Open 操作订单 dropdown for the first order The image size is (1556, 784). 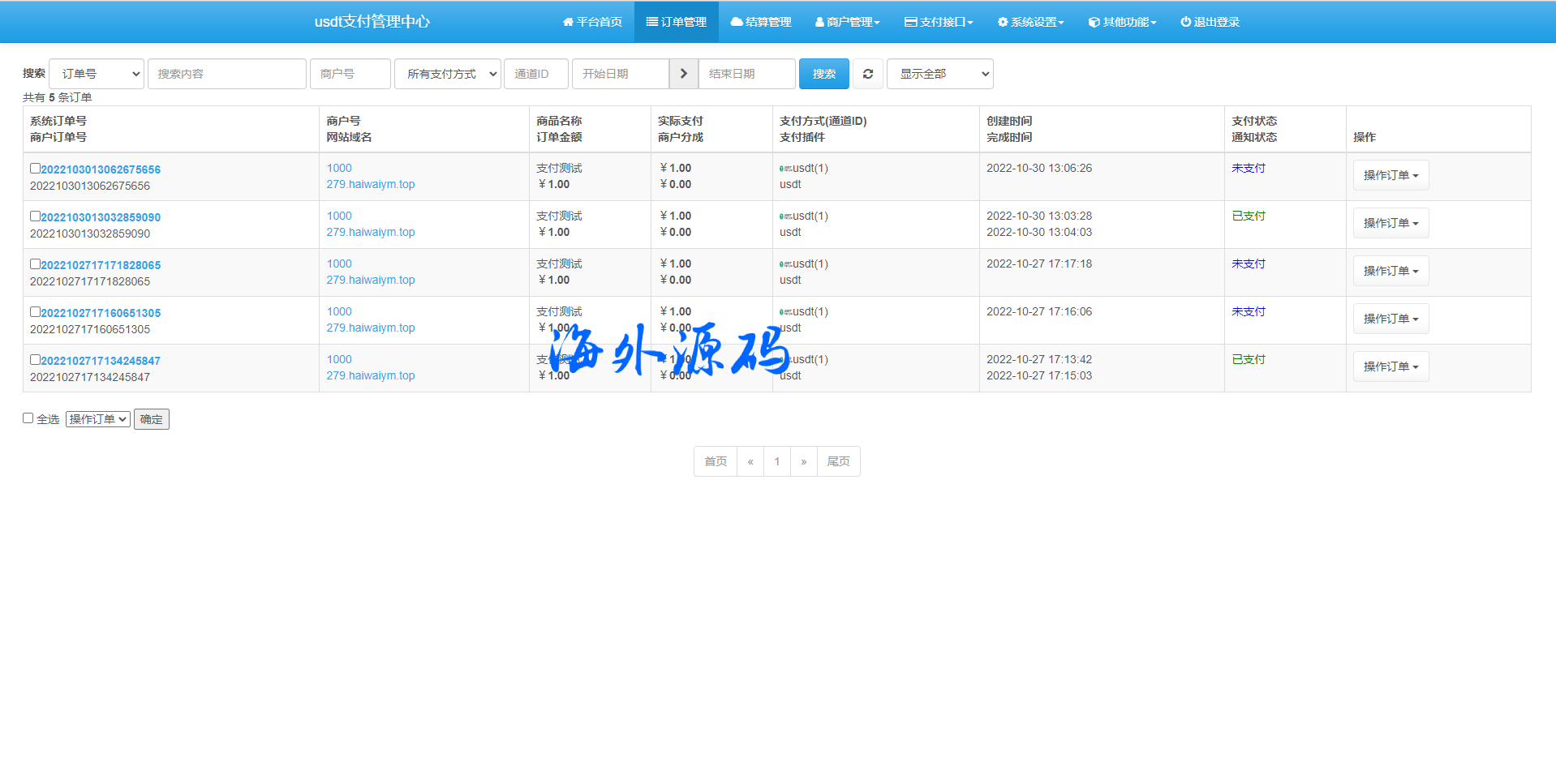tap(1391, 175)
